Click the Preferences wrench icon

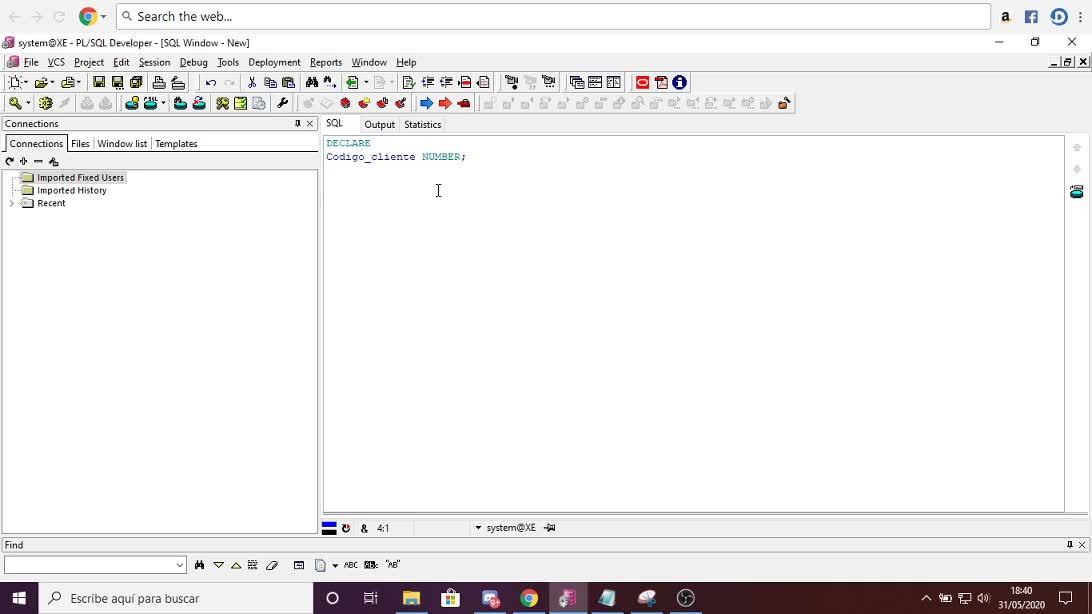[282, 103]
